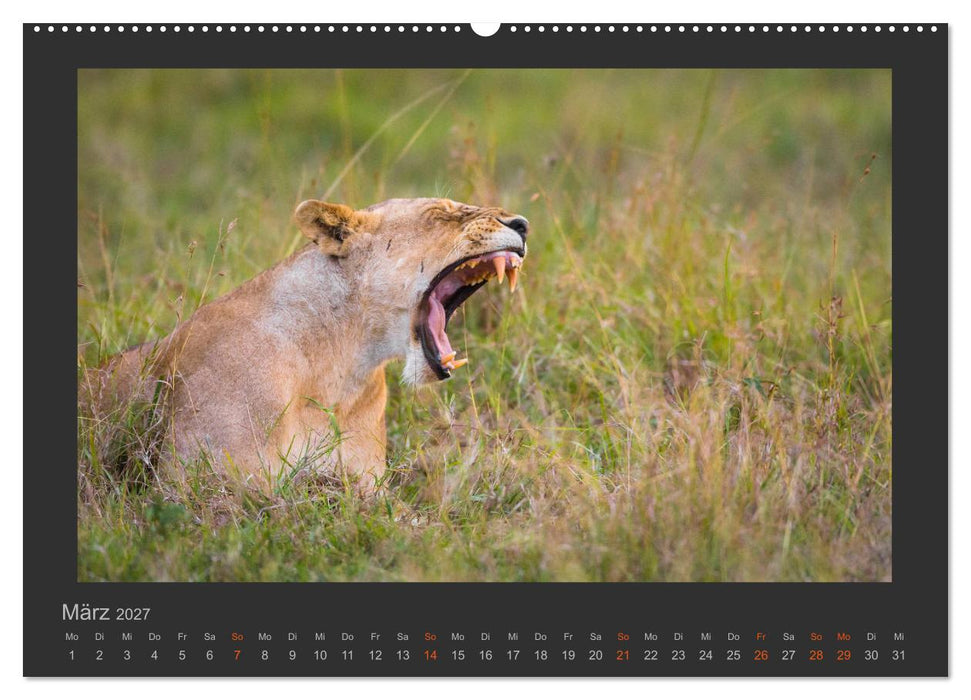Select calendar day 10
This screenshot has width=971, height=700.
tap(320, 655)
